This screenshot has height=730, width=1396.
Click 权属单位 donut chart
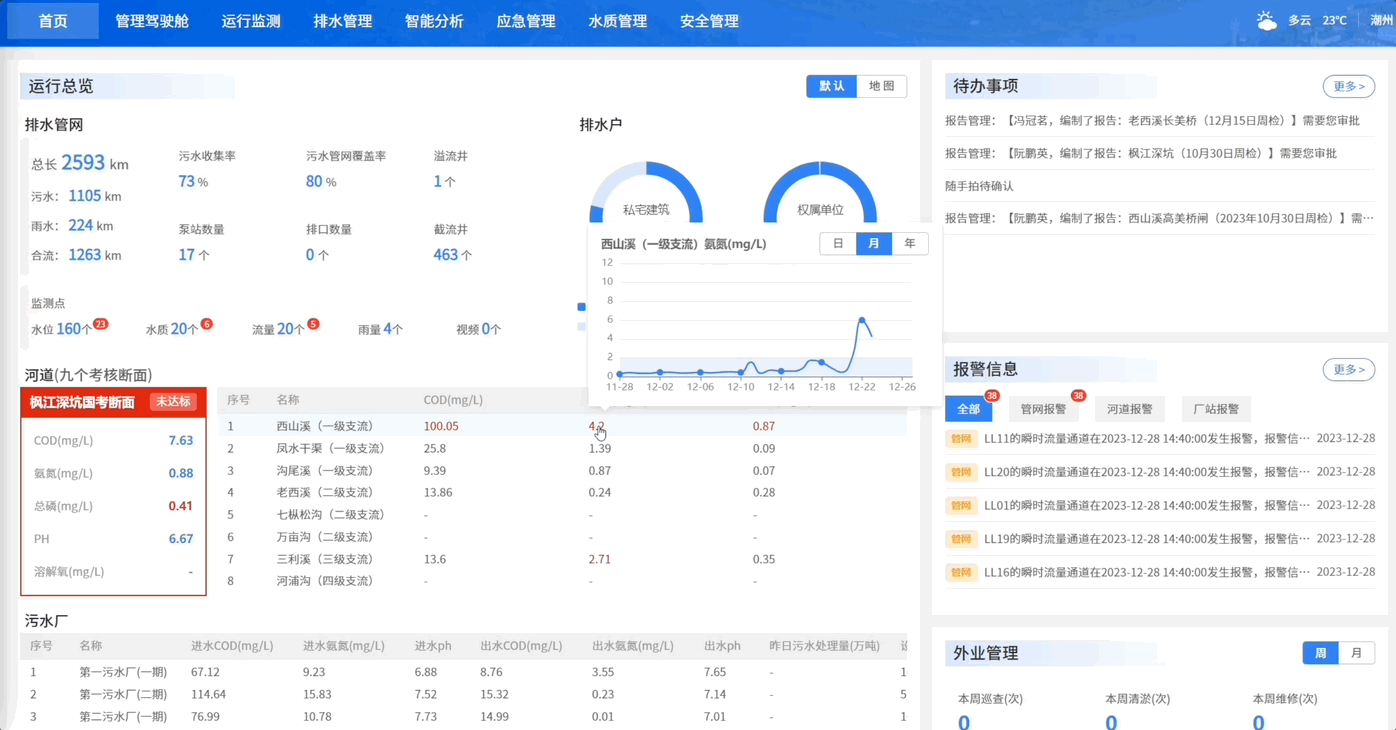(x=820, y=193)
